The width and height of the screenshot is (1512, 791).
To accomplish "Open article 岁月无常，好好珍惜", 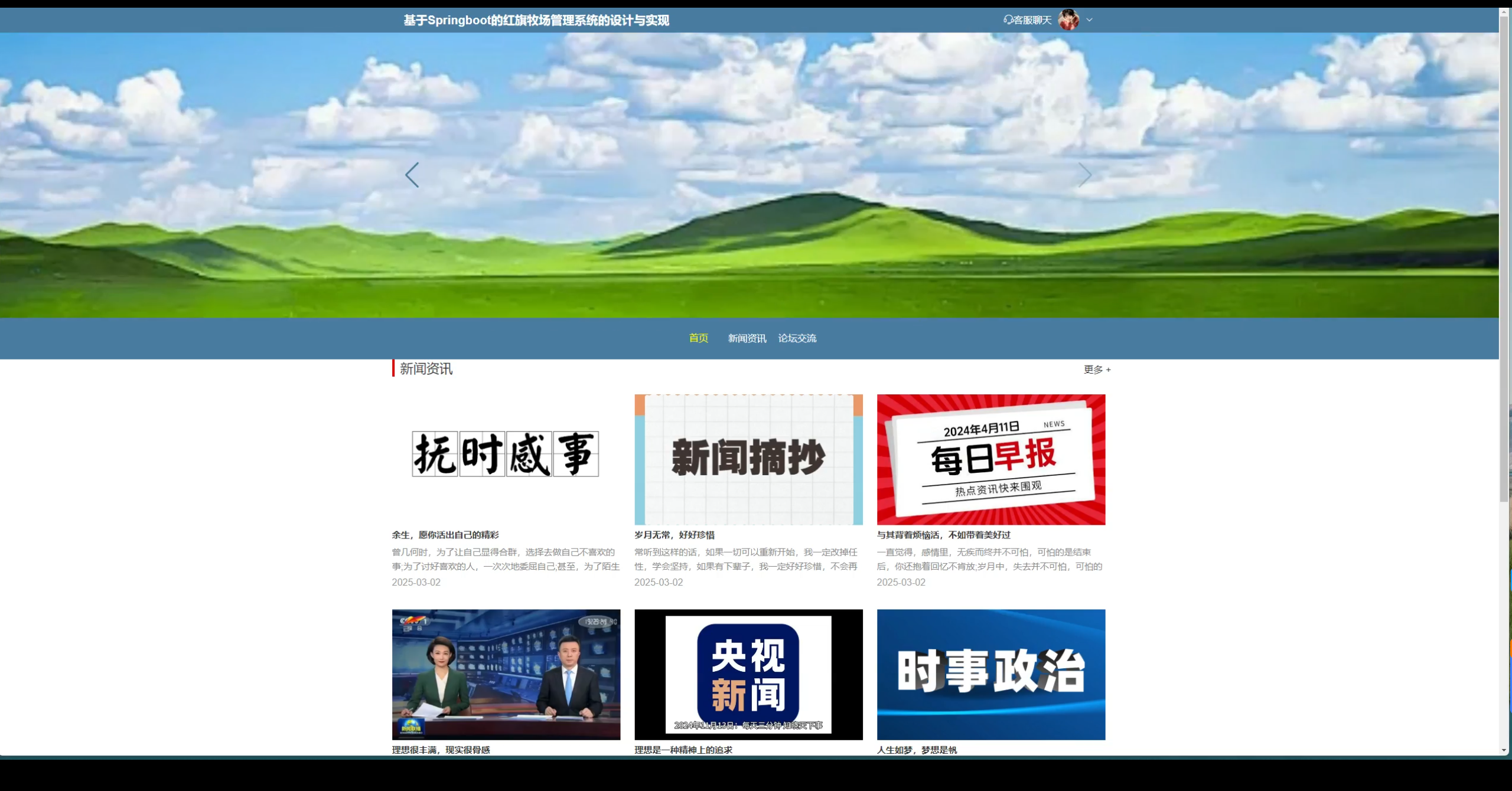I will pos(674,535).
